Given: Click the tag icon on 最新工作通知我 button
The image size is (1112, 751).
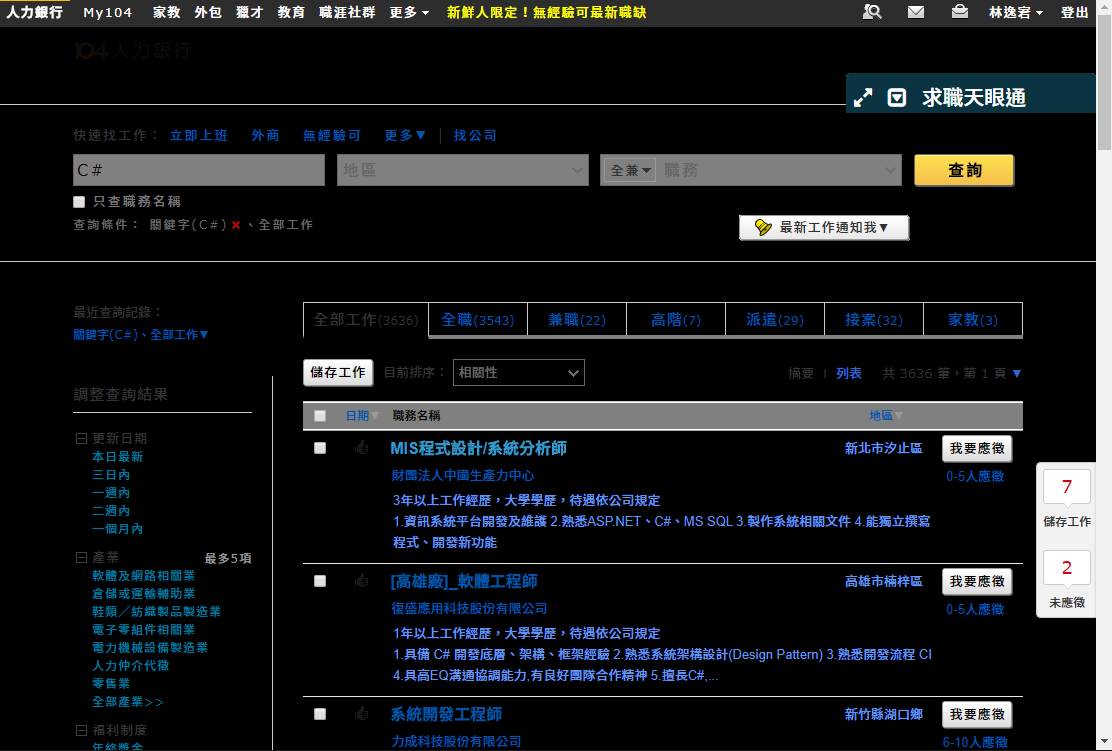Looking at the screenshot, I should click(x=763, y=227).
